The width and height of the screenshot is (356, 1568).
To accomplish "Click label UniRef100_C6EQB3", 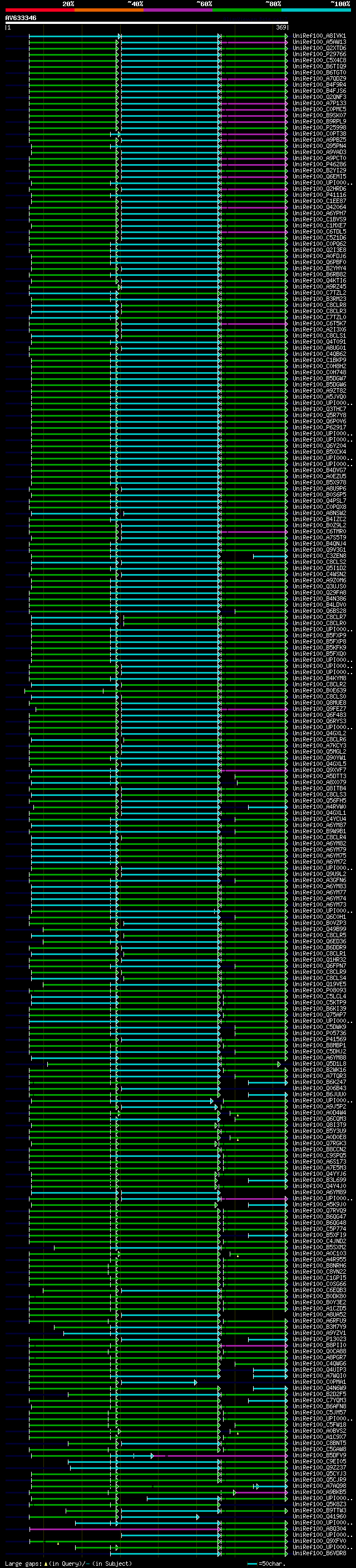I will point(319,1290).
